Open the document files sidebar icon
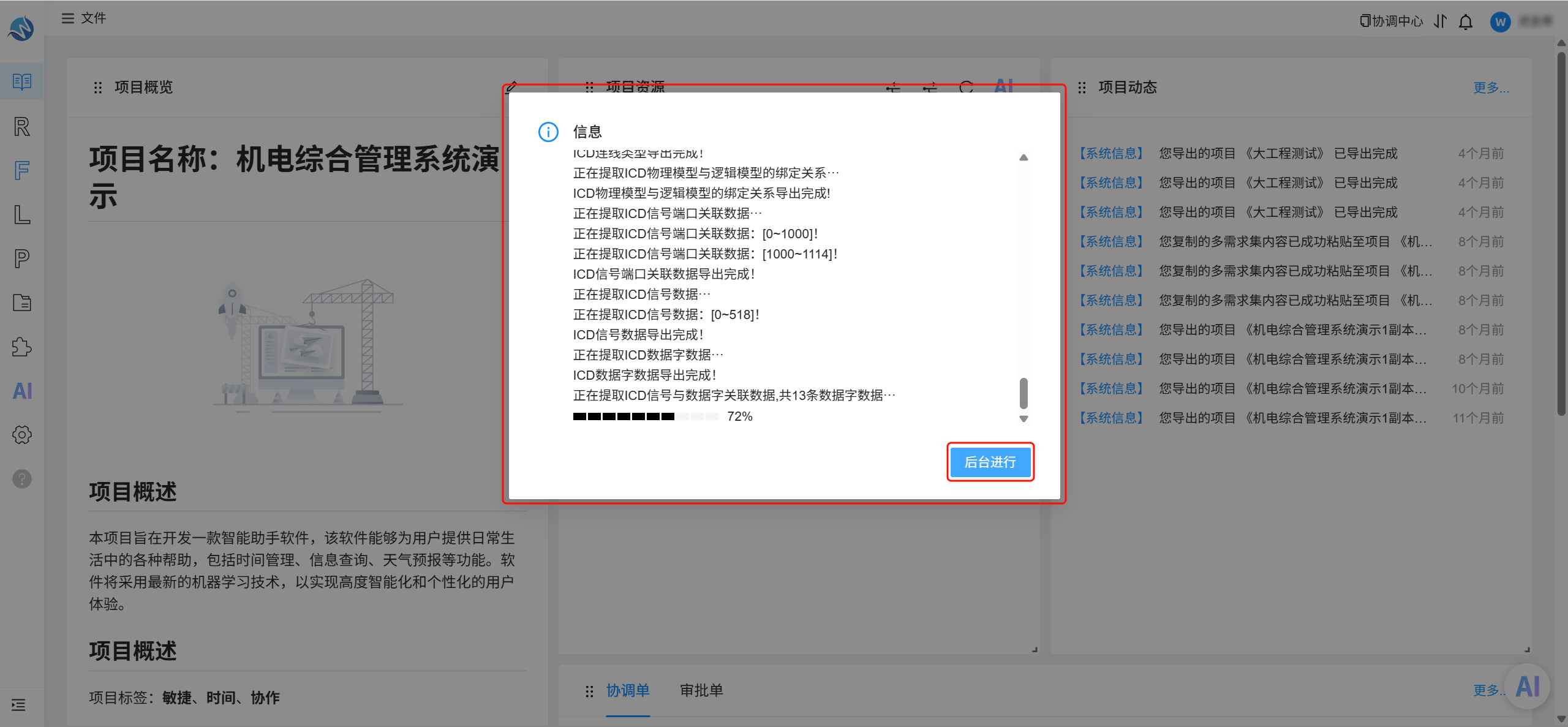The height and width of the screenshot is (727, 1568). click(x=22, y=303)
